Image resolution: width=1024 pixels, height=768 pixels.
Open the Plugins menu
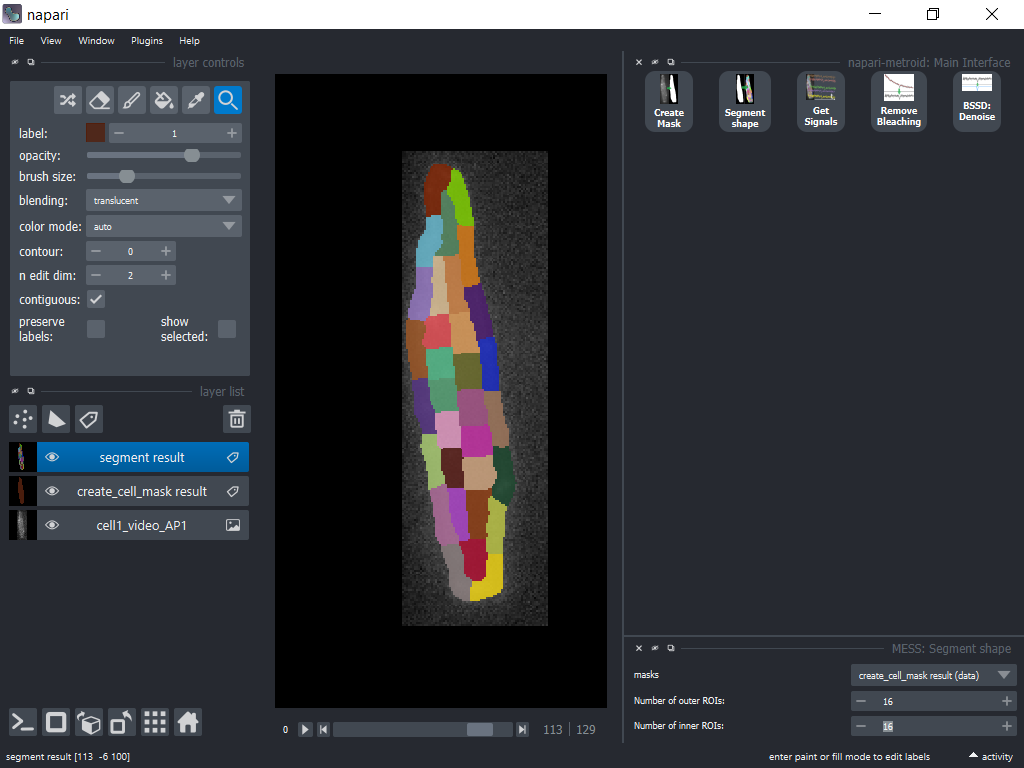147,40
